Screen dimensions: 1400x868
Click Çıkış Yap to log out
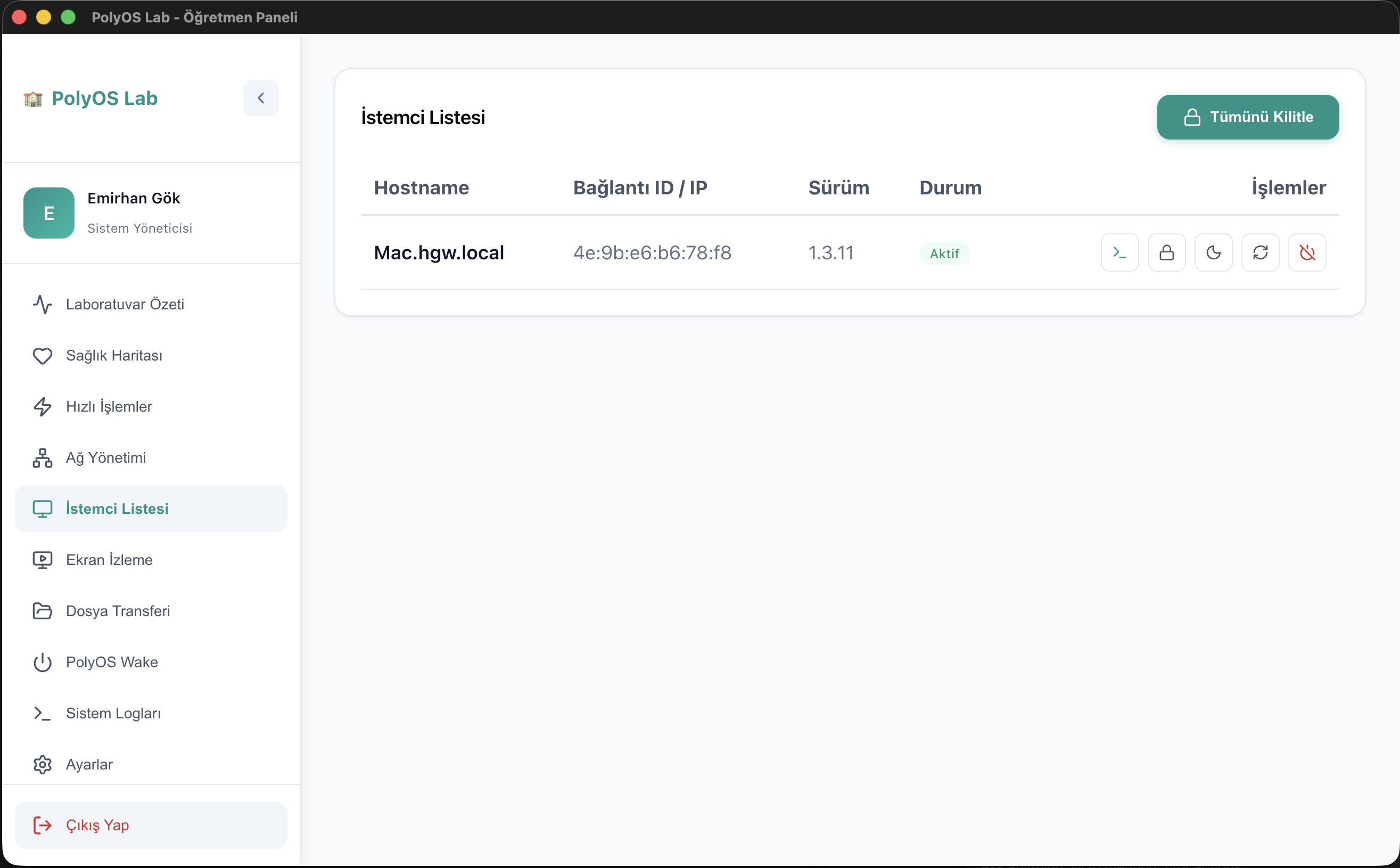click(x=151, y=825)
